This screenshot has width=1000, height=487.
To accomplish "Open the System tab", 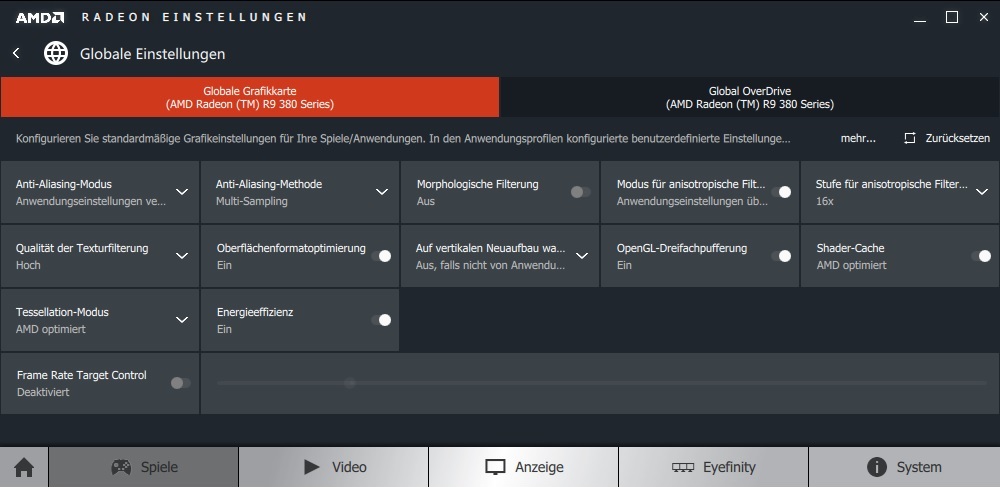I will coord(904,467).
